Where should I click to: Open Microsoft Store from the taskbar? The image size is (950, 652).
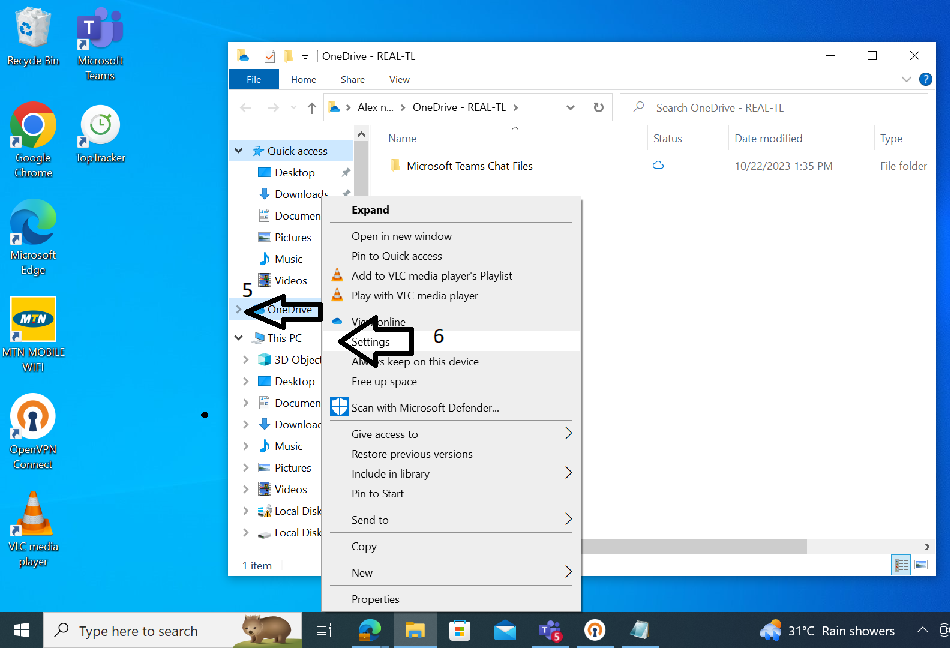(459, 631)
